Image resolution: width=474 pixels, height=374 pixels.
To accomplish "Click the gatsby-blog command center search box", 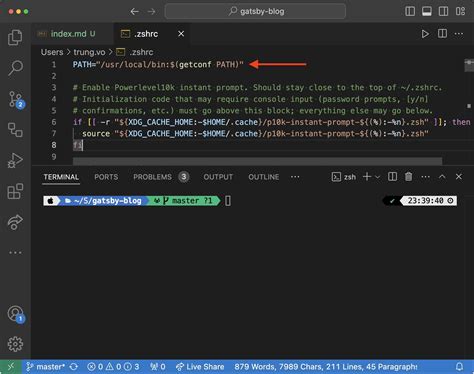I will click(x=255, y=12).
